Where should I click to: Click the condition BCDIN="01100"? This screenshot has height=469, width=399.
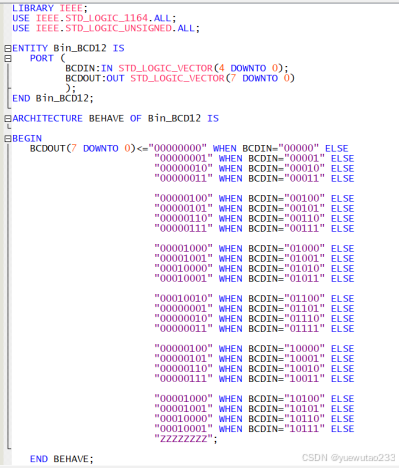click(x=287, y=298)
